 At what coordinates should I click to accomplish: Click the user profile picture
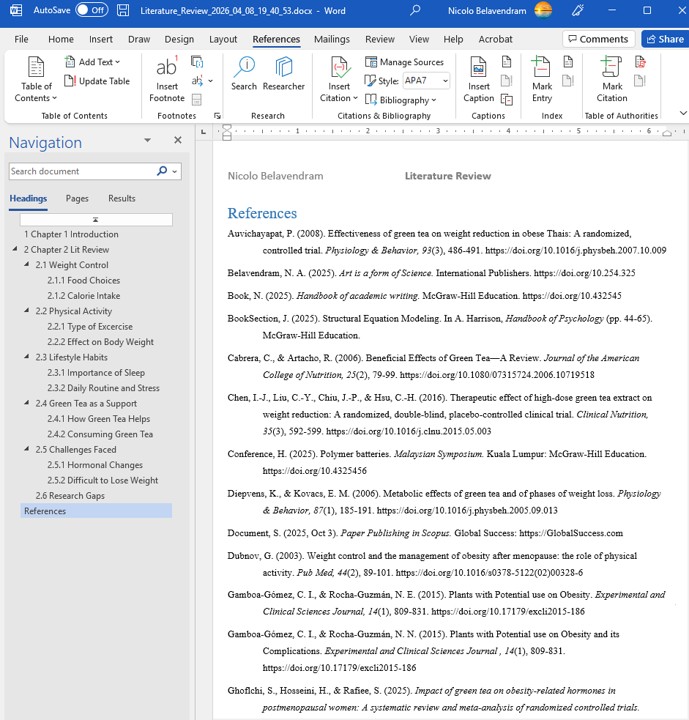click(x=543, y=10)
